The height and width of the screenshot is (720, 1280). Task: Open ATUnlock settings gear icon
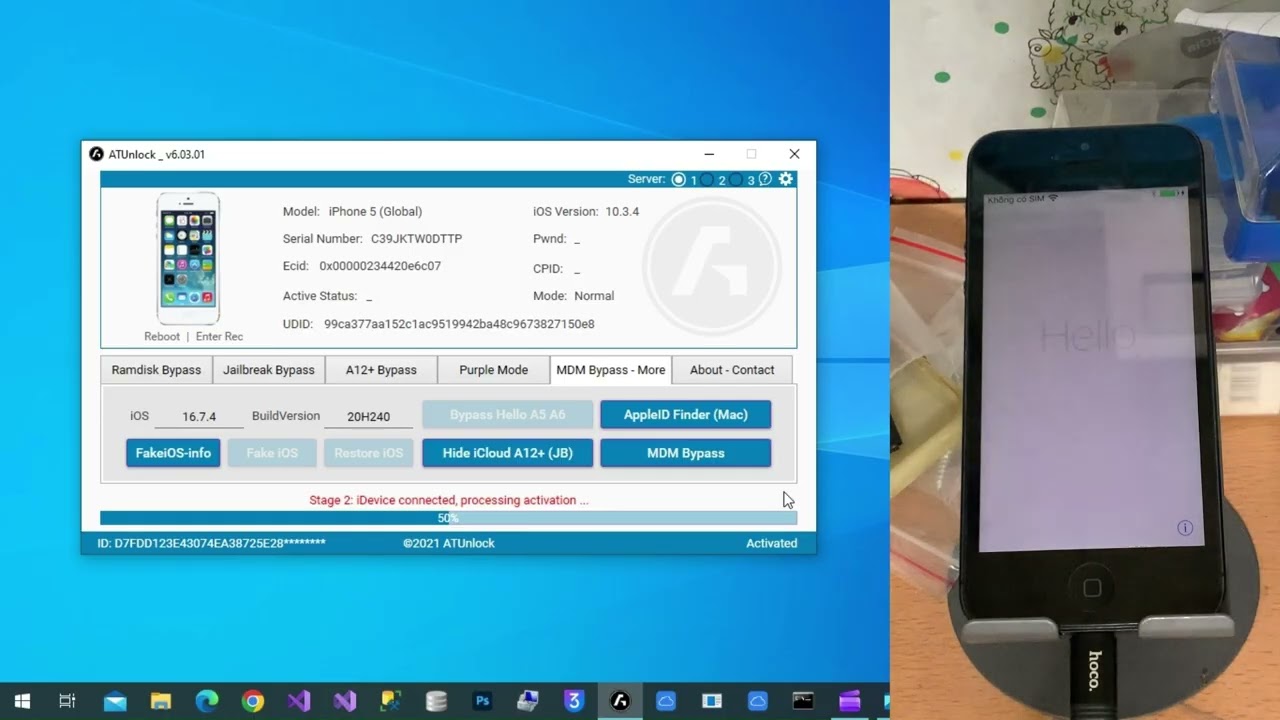point(786,179)
